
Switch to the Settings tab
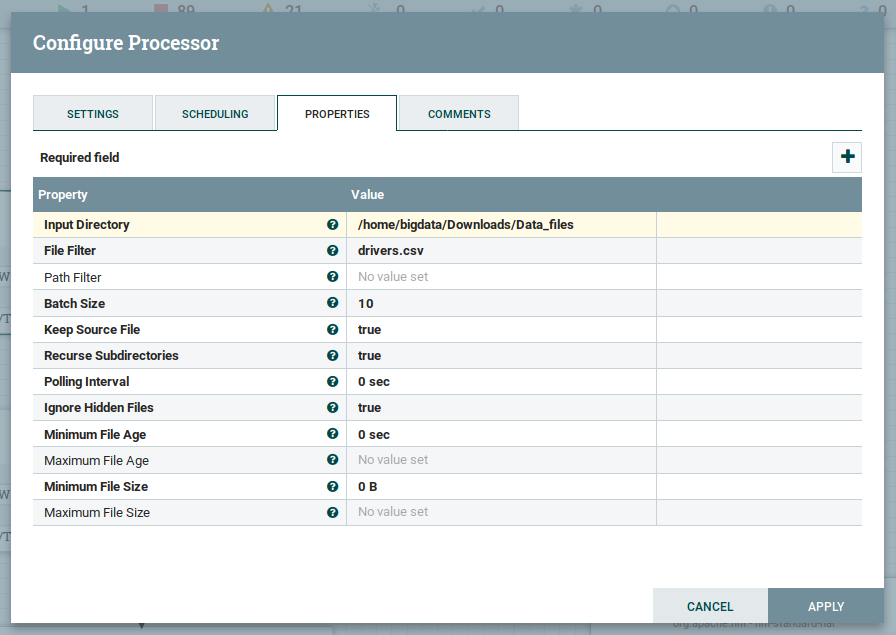(93, 114)
